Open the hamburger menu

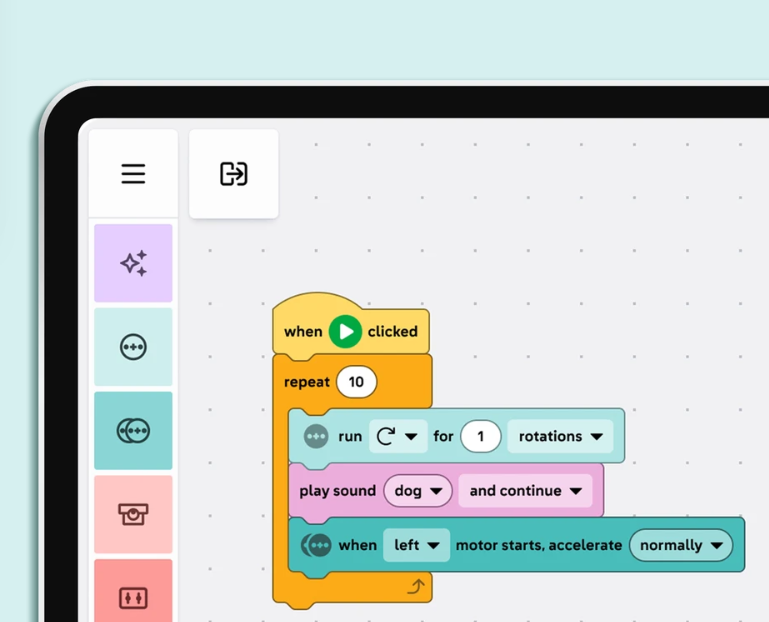(133, 174)
